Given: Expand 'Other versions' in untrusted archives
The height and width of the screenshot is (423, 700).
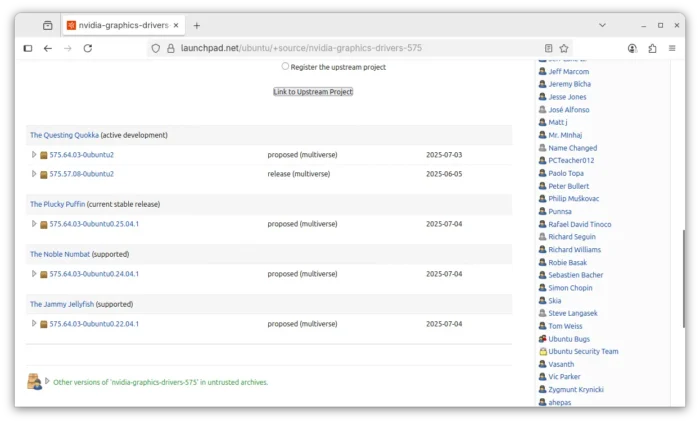Looking at the screenshot, I should pyautogui.click(x=47, y=381).
